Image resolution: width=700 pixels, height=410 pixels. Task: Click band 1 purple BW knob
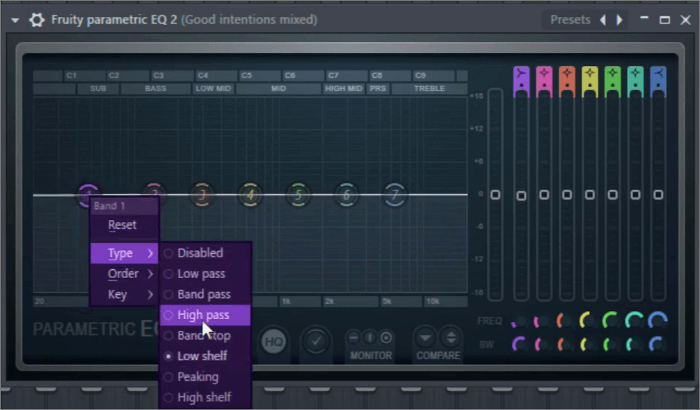[519, 344]
